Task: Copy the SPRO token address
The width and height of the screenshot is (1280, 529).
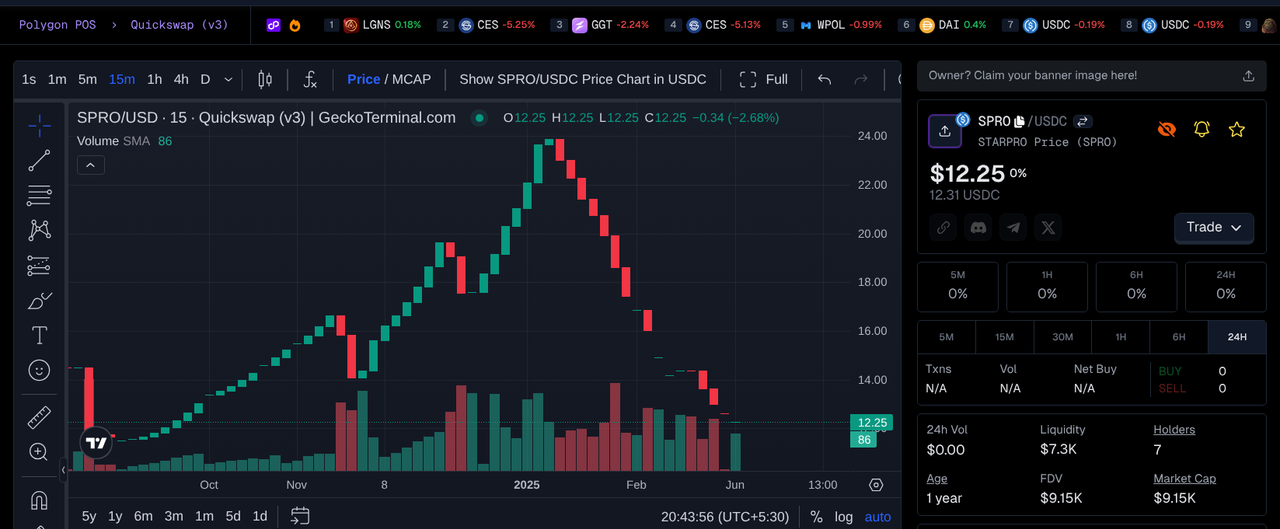Action: click(1019, 121)
